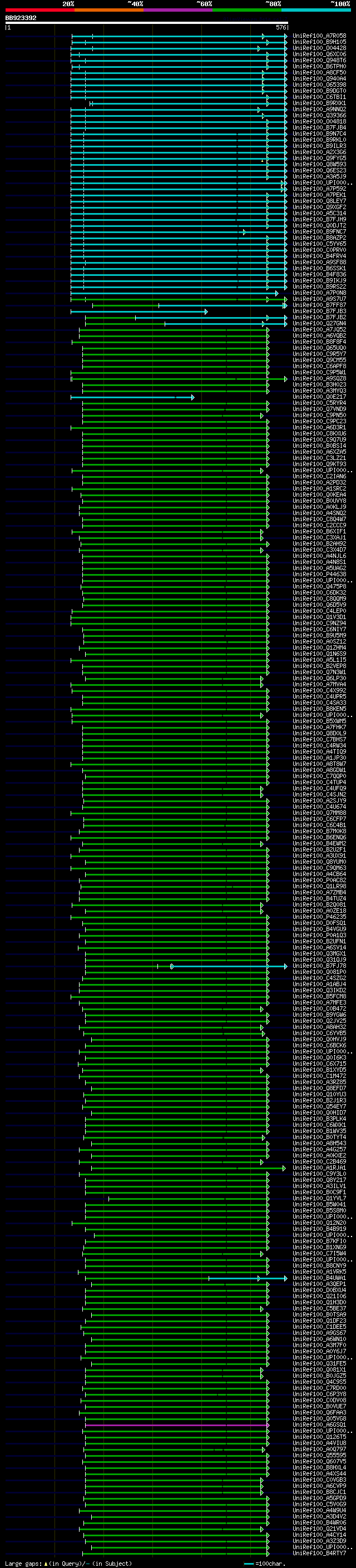The width and height of the screenshot is (356, 1568).
Task: Click the cyan alignment segment of B7FJ78
Action: [229, 966]
